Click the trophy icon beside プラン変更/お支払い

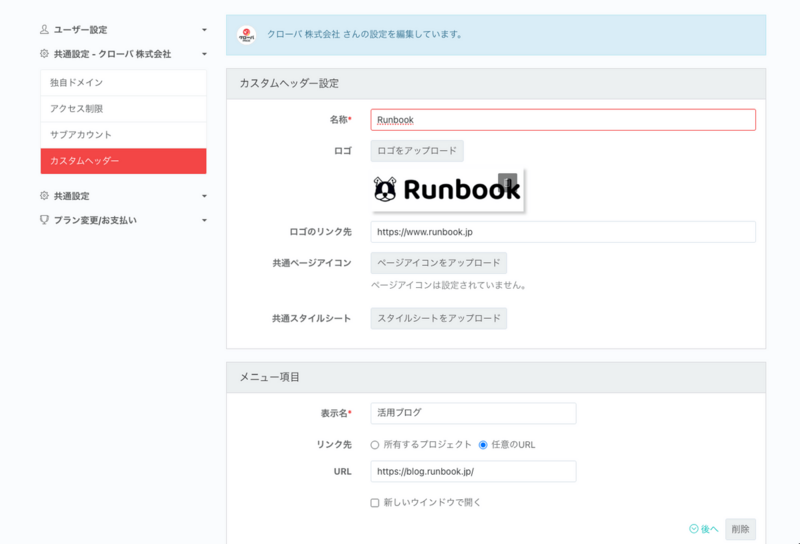(x=44, y=219)
